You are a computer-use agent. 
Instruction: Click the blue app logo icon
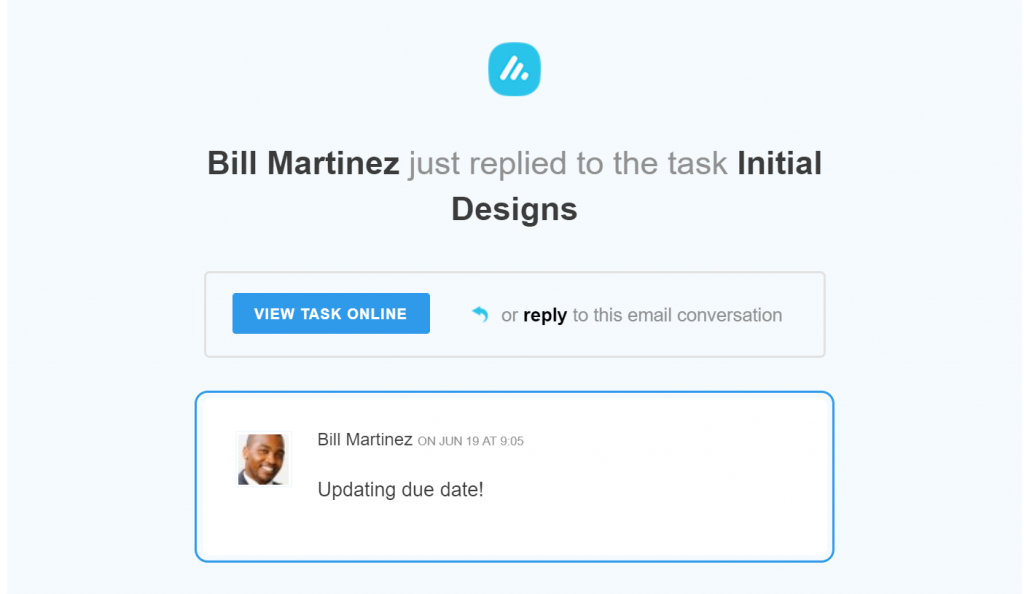(514, 69)
